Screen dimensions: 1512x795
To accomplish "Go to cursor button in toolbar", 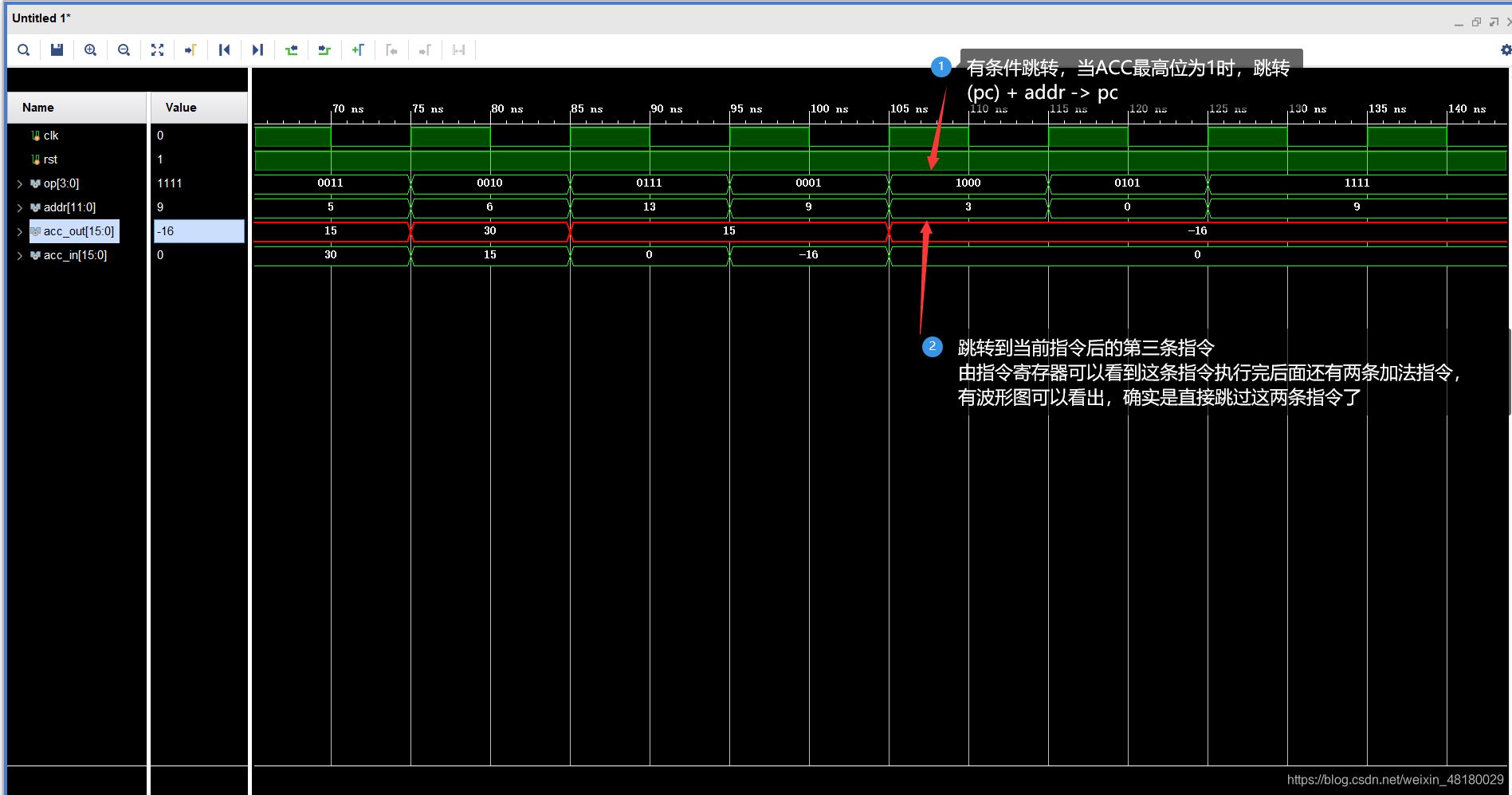I will pyautogui.click(x=190, y=50).
